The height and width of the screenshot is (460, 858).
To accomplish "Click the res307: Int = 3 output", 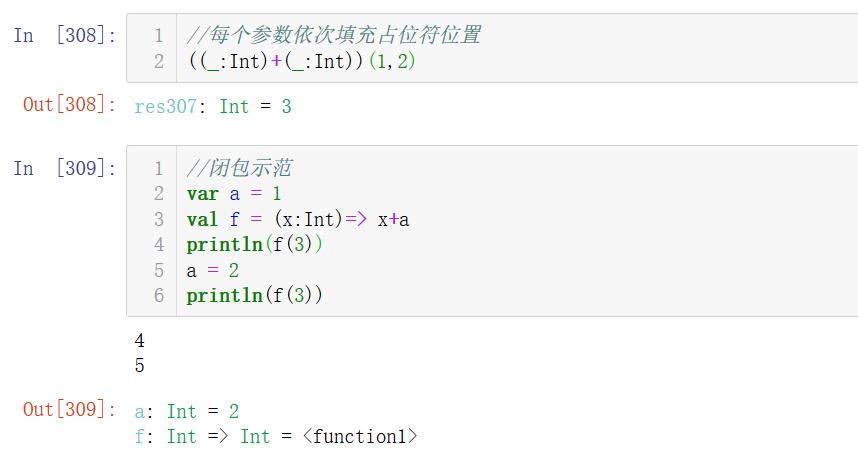I will click(212, 106).
